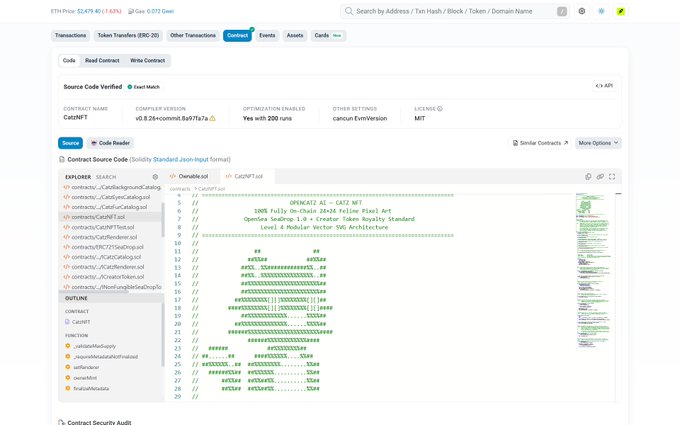Collapse the OUTLINE section header
Screen dimensions: 680x425
pyautogui.click(x=111, y=298)
